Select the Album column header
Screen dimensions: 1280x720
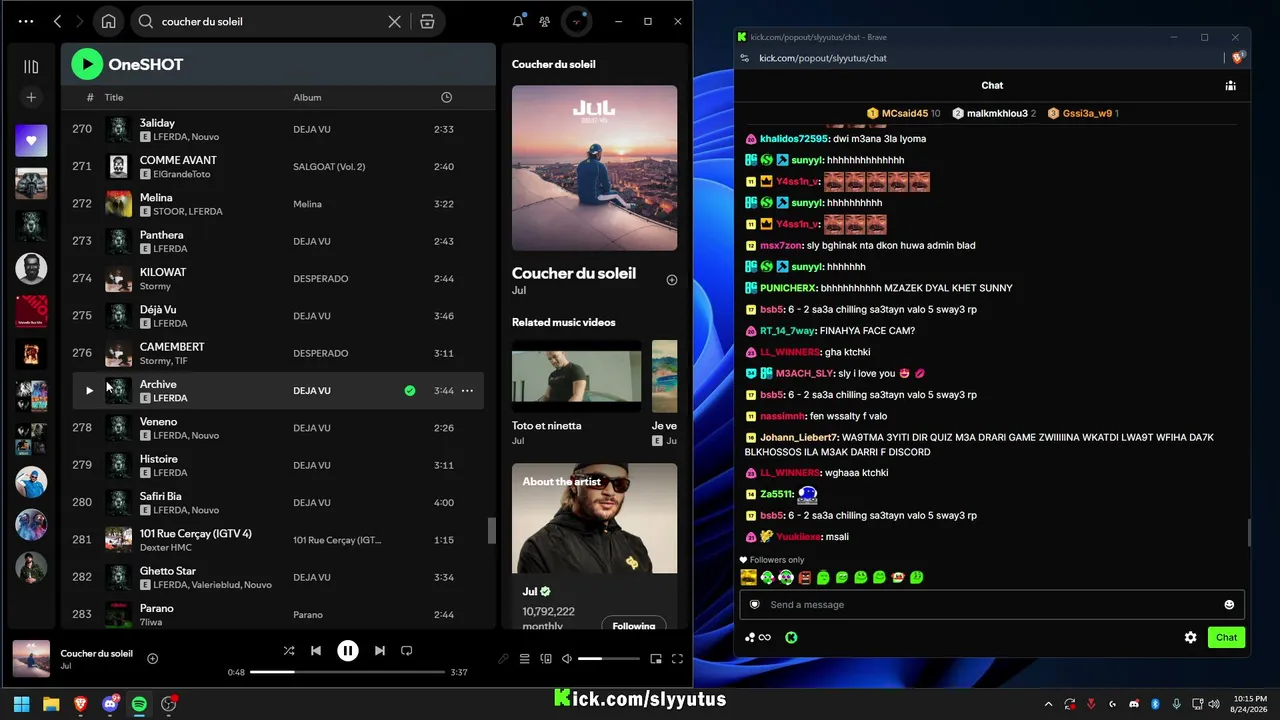[307, 97]
